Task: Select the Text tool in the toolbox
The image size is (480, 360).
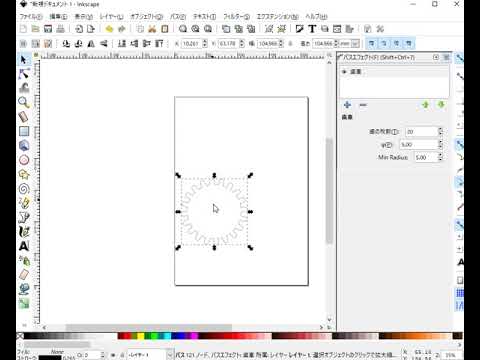Action: pyautogui.click(x=24, y=246)
